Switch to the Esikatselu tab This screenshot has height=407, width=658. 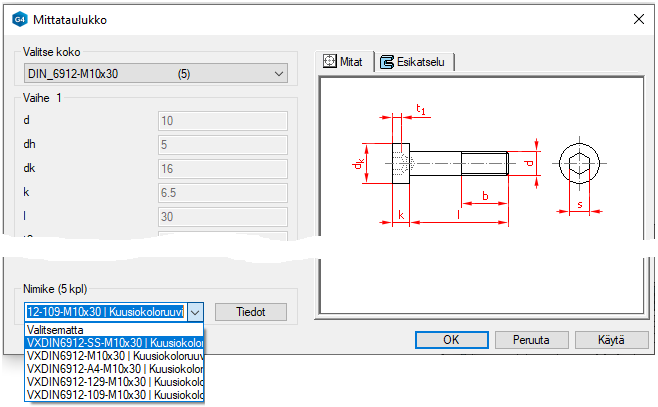pos(413,62)
